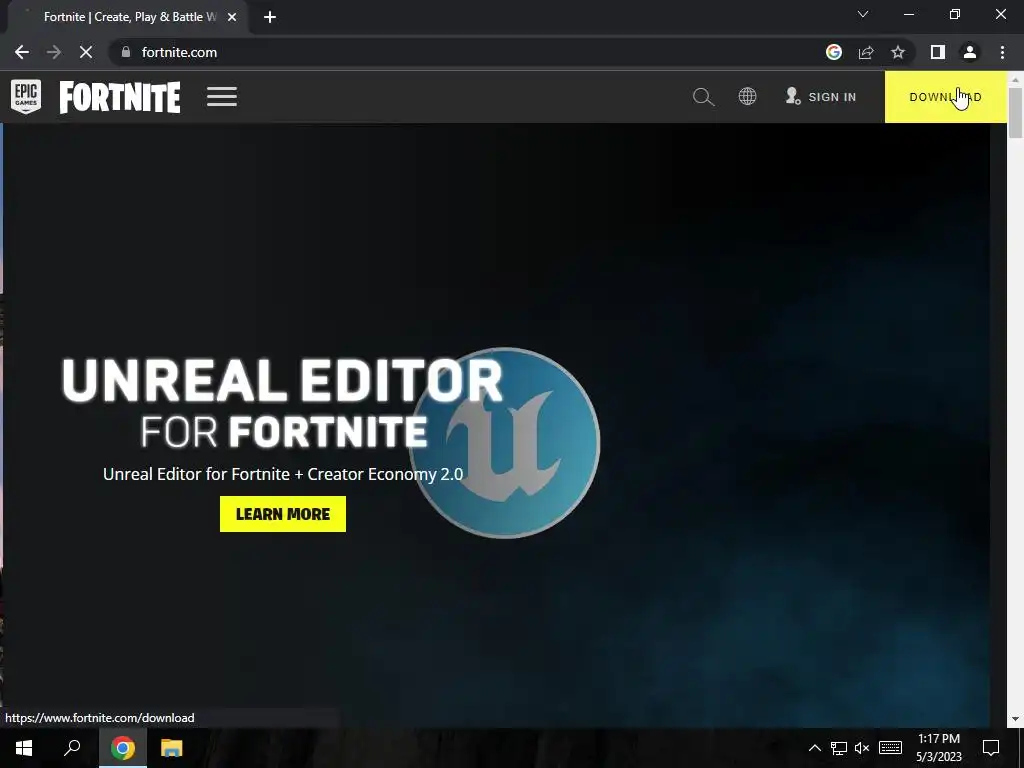Click the share page icon
Screen dimensions: 1024x768
(x=866, y=52)
